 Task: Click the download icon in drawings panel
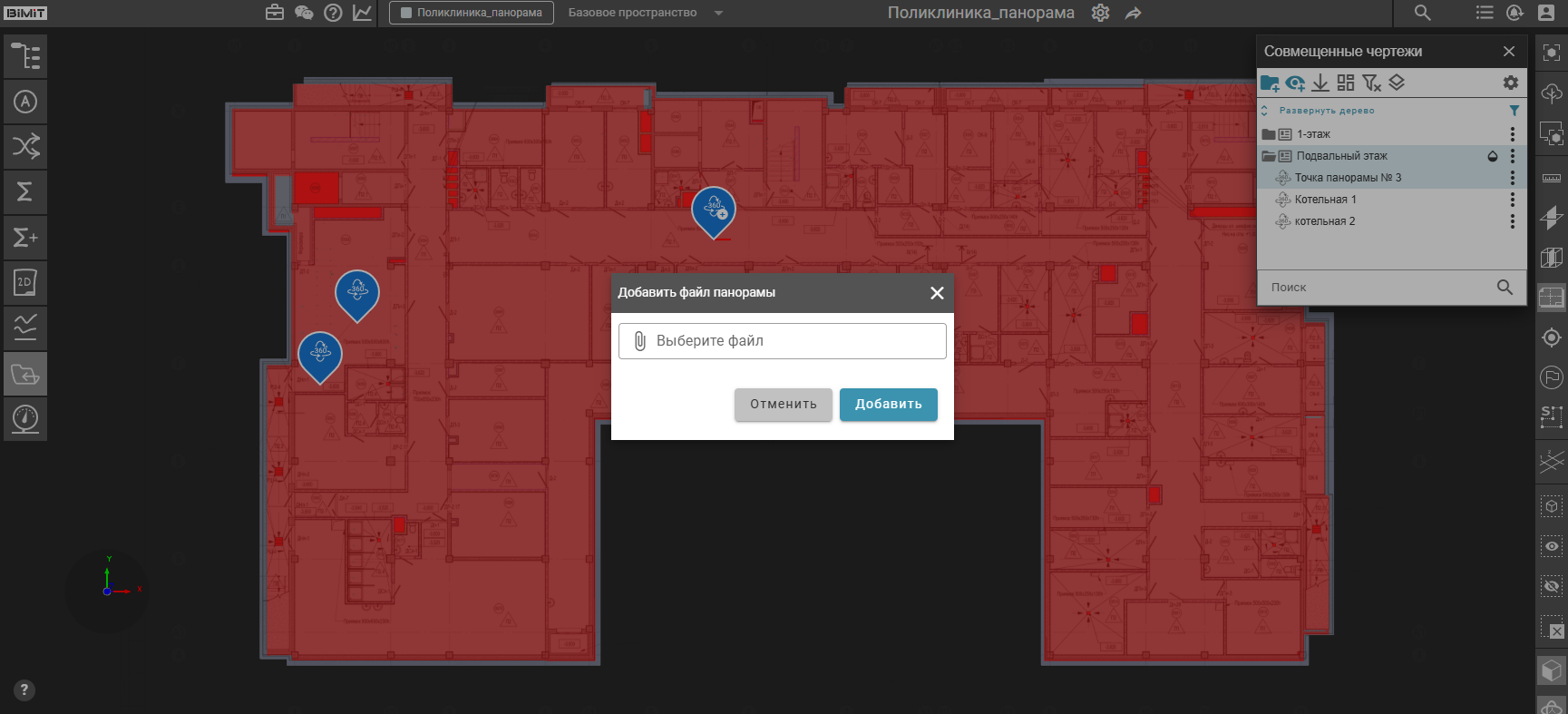[1320, 83]
